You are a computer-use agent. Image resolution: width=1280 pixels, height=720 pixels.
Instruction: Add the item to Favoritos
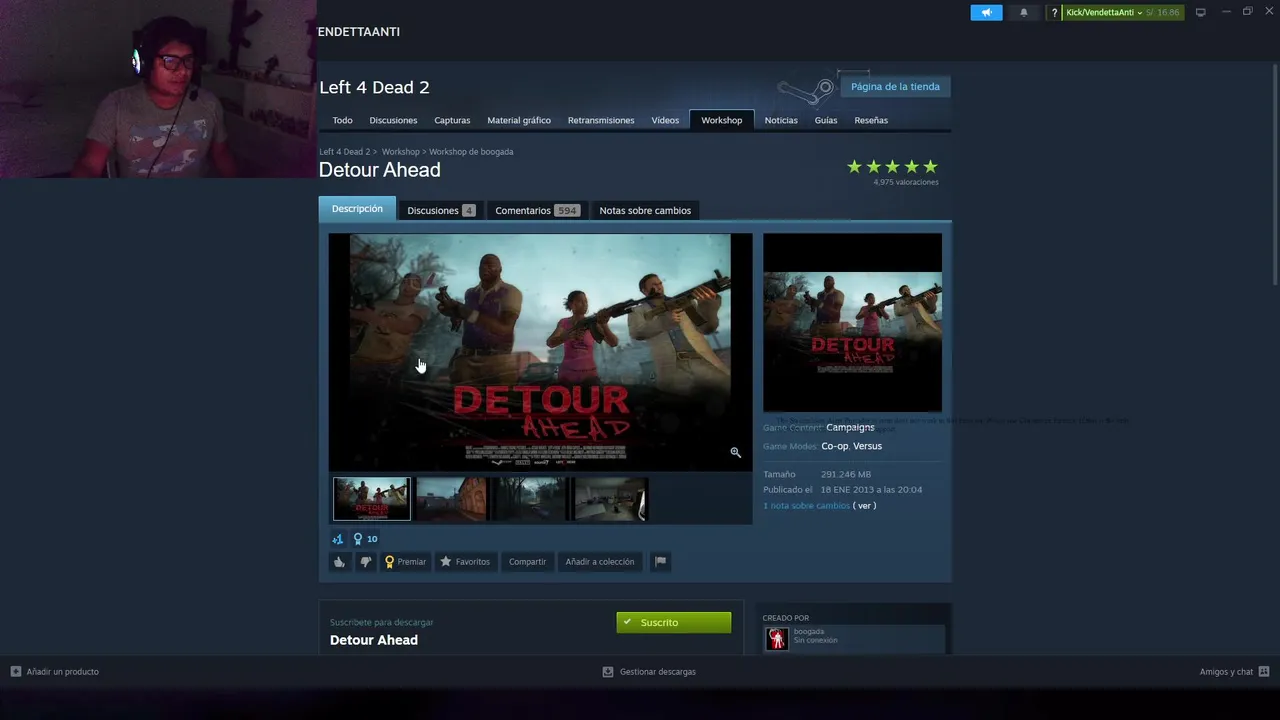tap(465, 562)
